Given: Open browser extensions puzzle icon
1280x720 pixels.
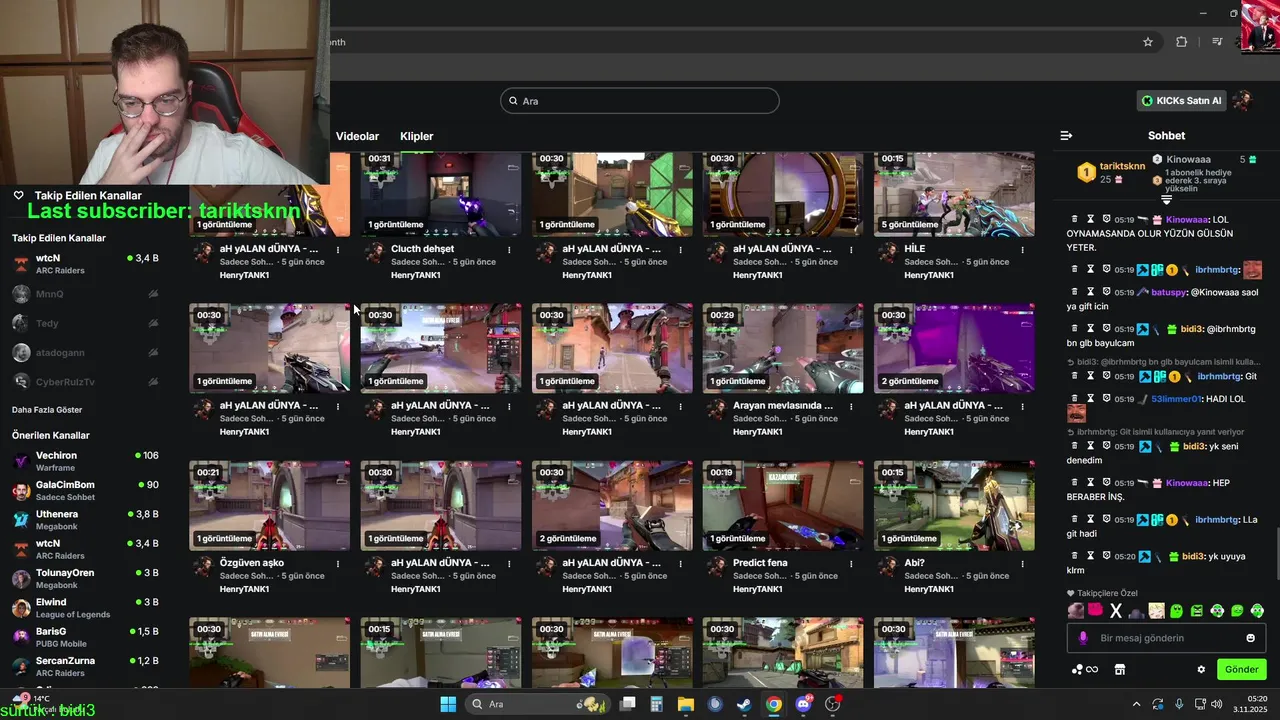Looking at the screenshot, I should 1182,42.
